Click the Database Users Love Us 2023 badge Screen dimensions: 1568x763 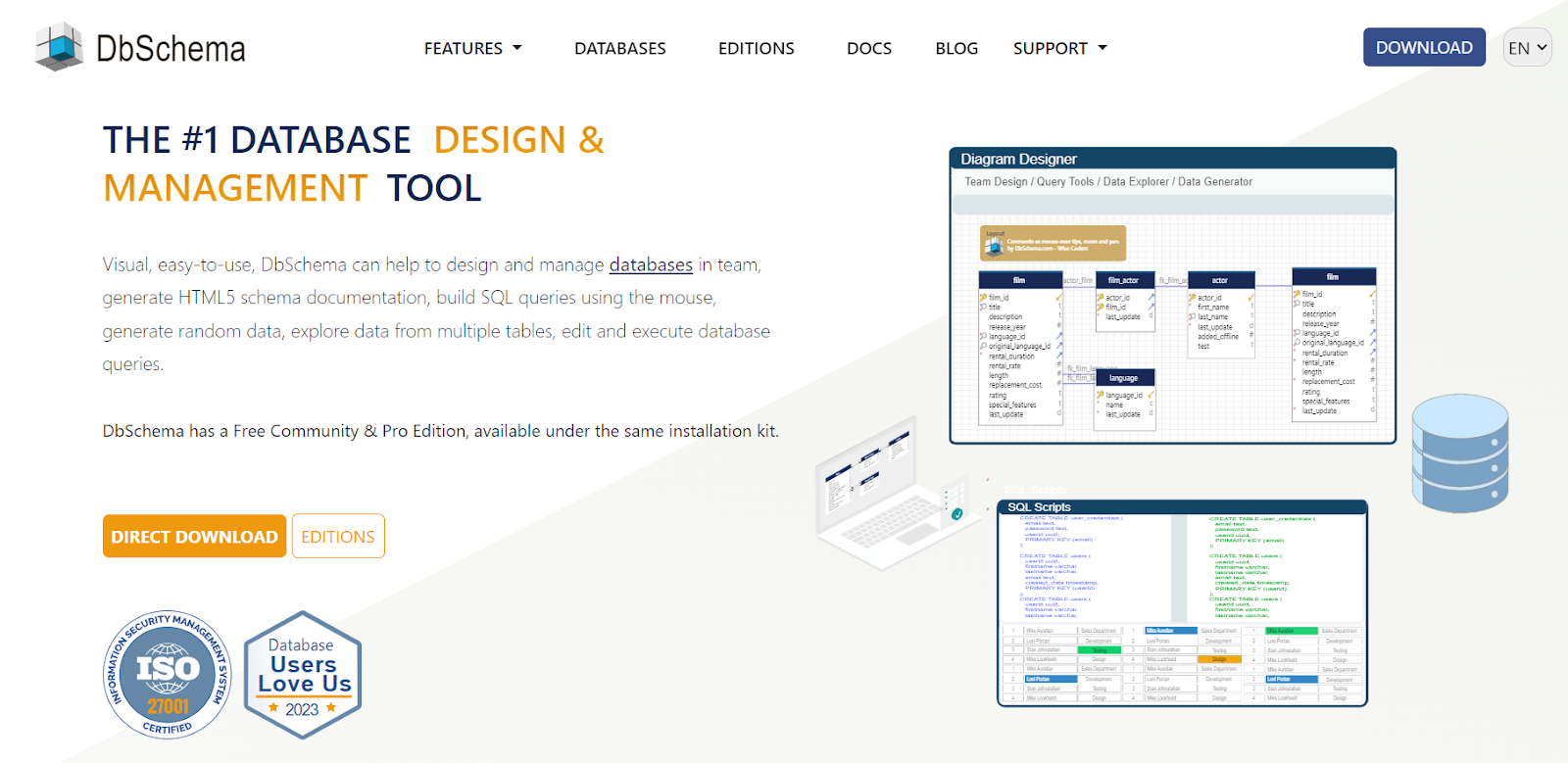pyautogui.click(x=303, y=675)
